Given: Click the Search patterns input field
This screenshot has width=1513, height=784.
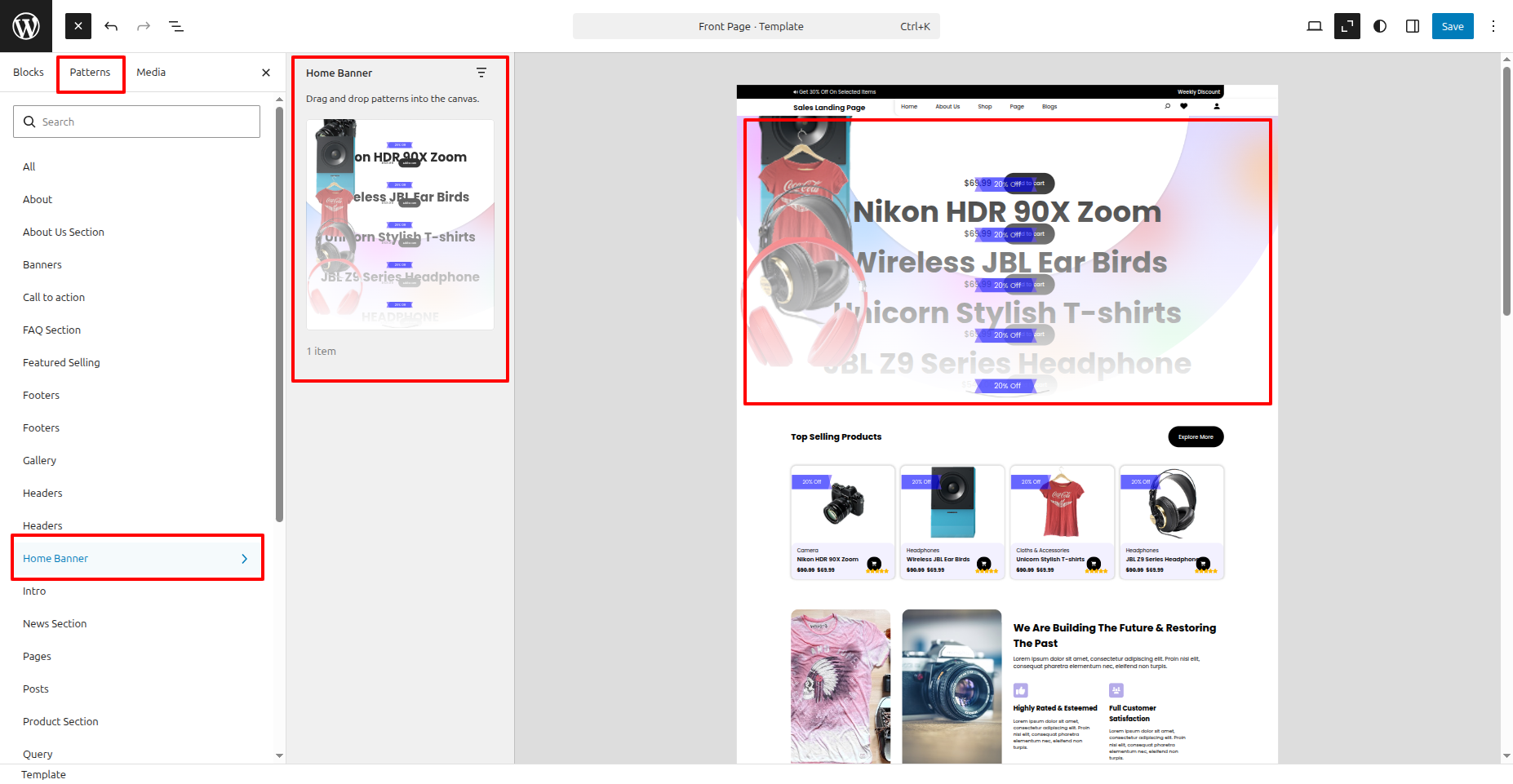Looking at the screenshot, I should (137, 122).
